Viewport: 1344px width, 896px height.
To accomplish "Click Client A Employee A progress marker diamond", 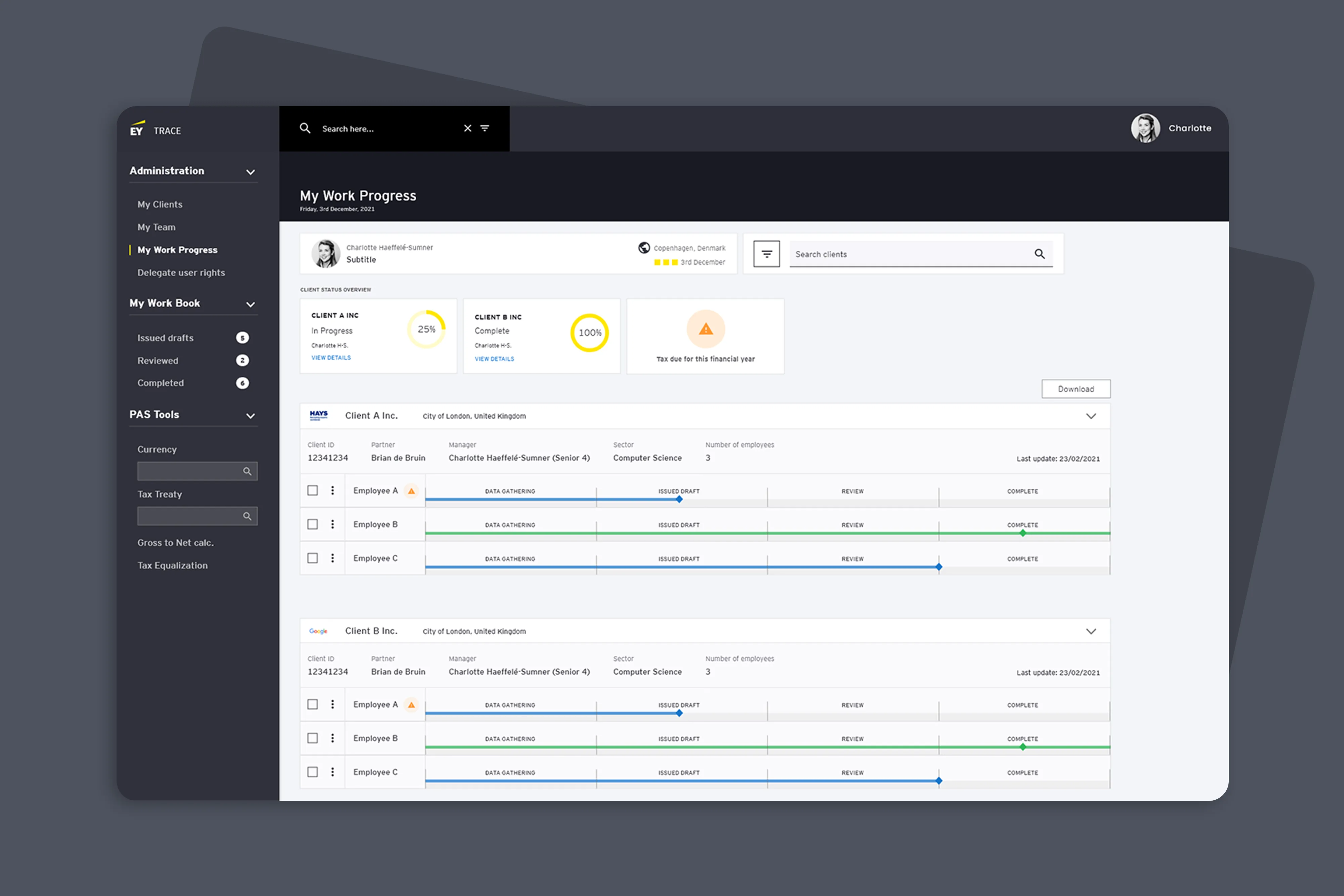I will pyautogui.click(x=679, y=500).
